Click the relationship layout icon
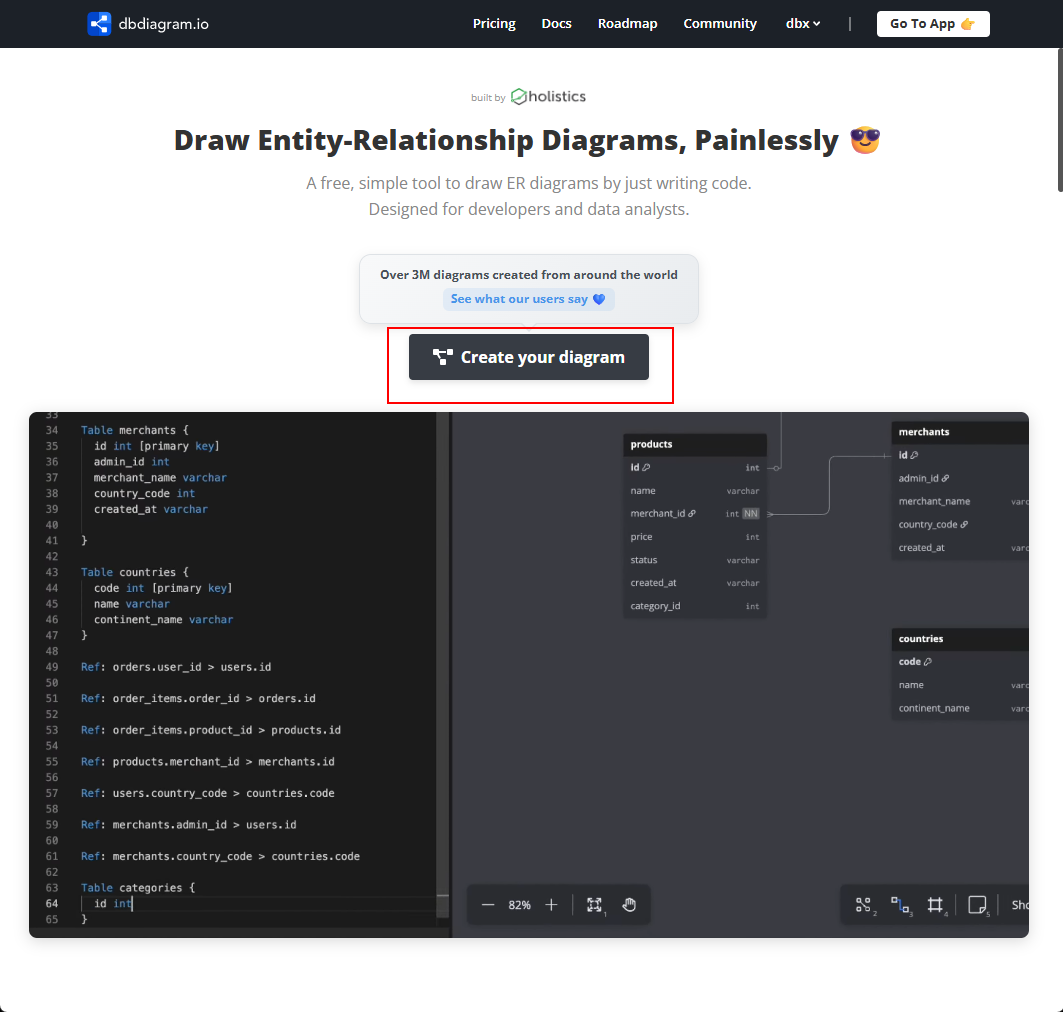Viewport: 1063px width, 1012px height. pyautogui.click(x=900, y=905)
